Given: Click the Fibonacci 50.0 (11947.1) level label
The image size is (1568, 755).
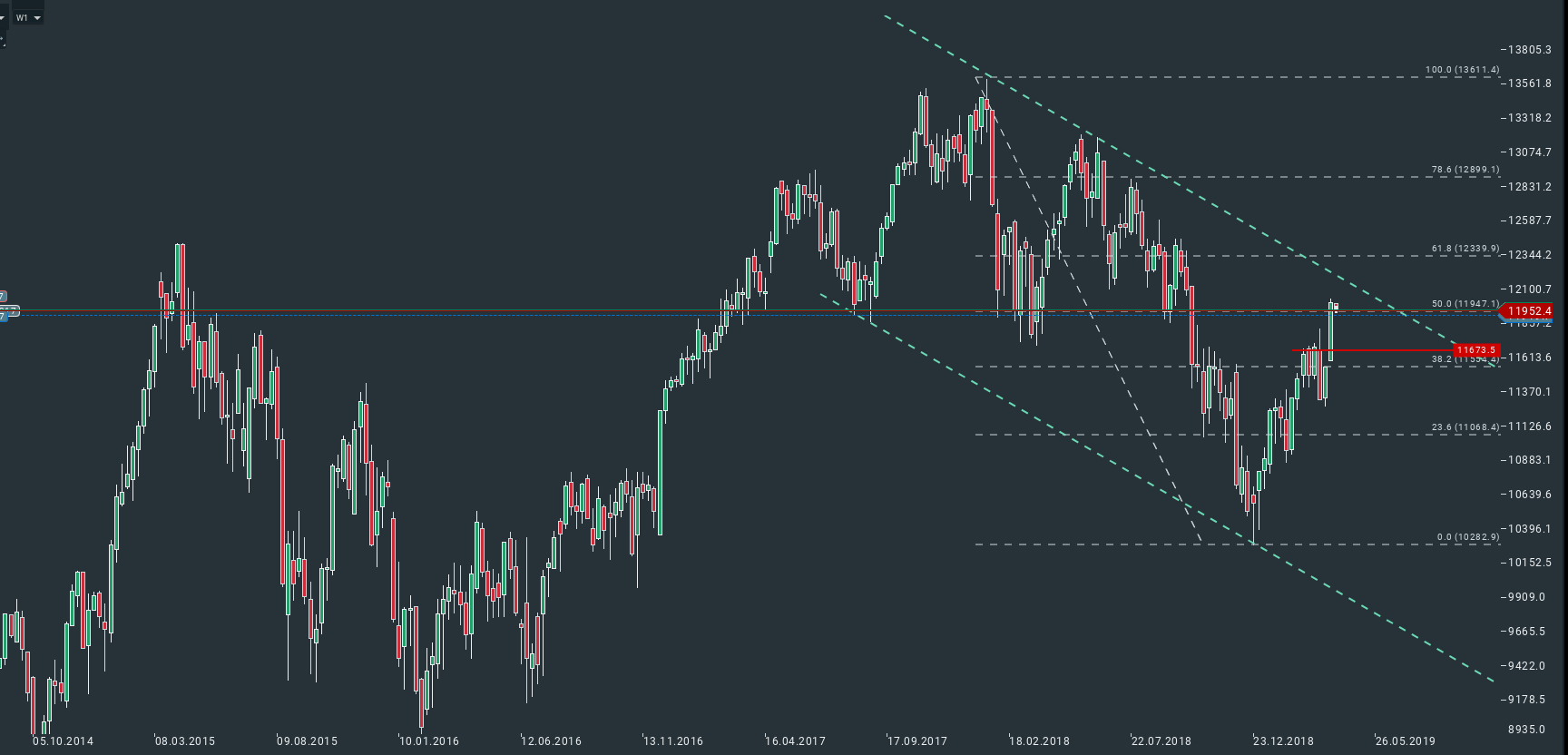Looking at the screenshot, I should [x=1465, y=304].
